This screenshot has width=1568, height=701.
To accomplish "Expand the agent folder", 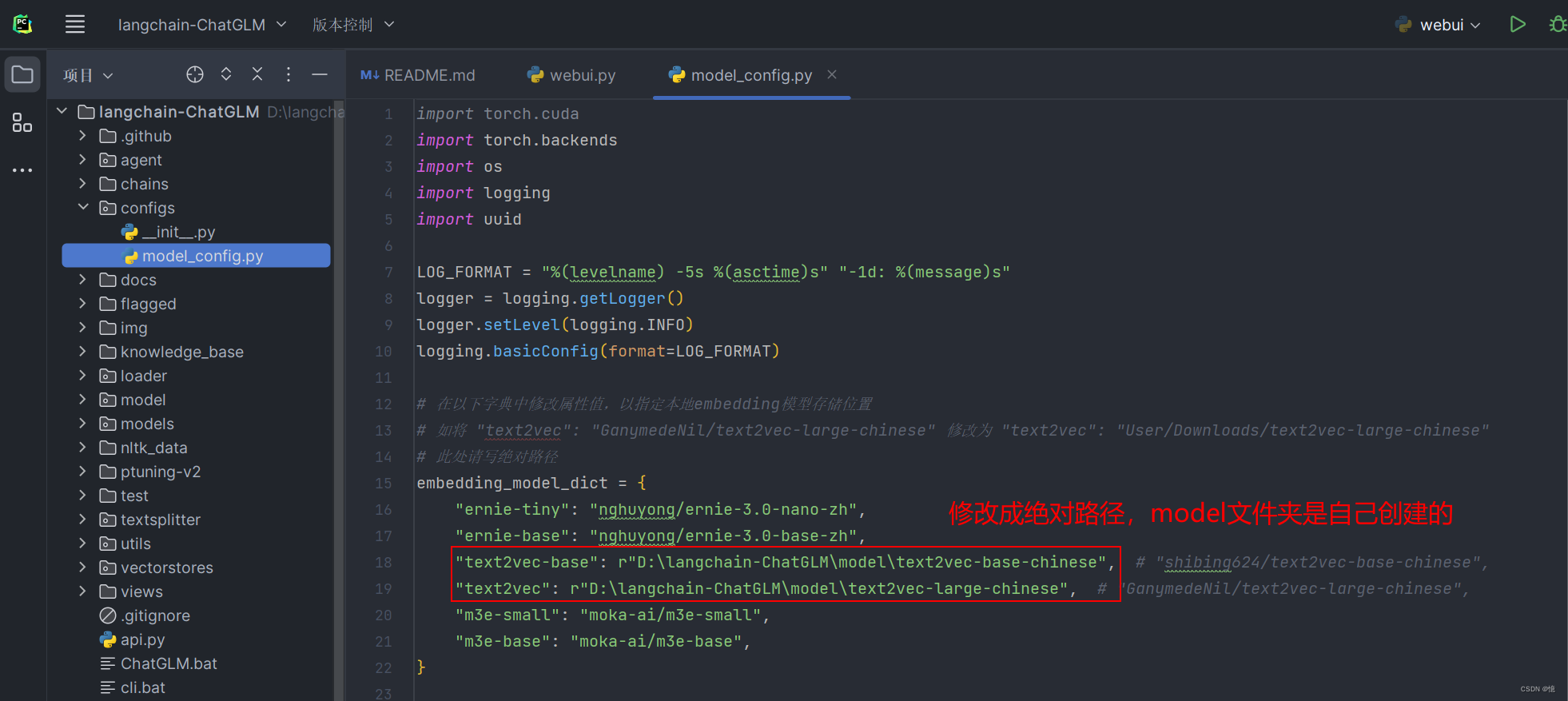I will point(82,160).
